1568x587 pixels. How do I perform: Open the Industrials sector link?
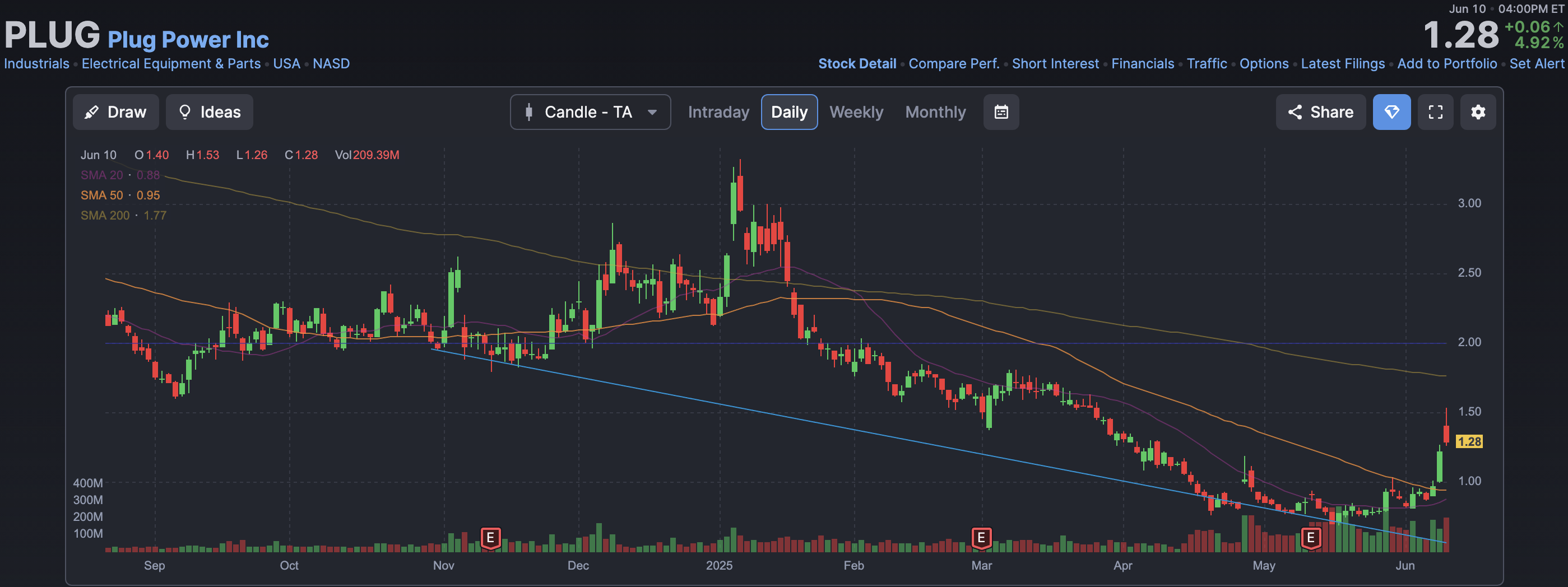point(36,64)
